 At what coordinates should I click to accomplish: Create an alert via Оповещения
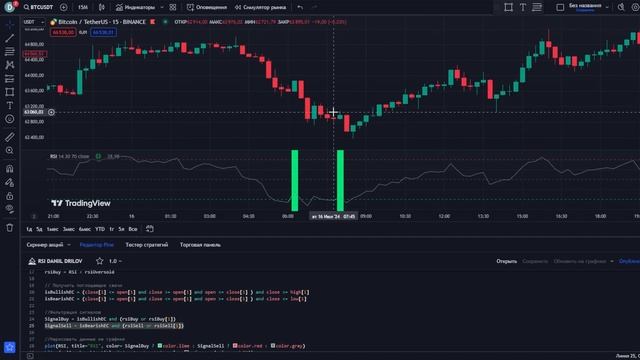coord(207,7)
